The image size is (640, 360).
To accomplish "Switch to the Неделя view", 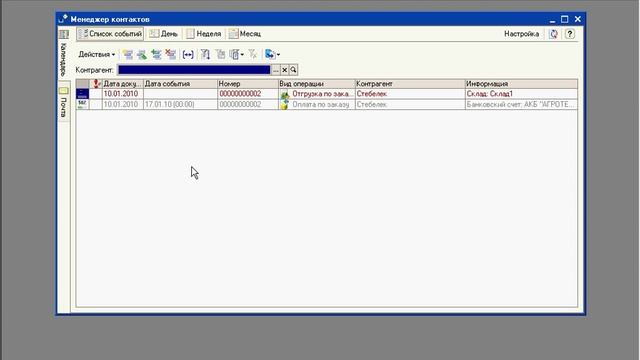I will pos(204,34).
